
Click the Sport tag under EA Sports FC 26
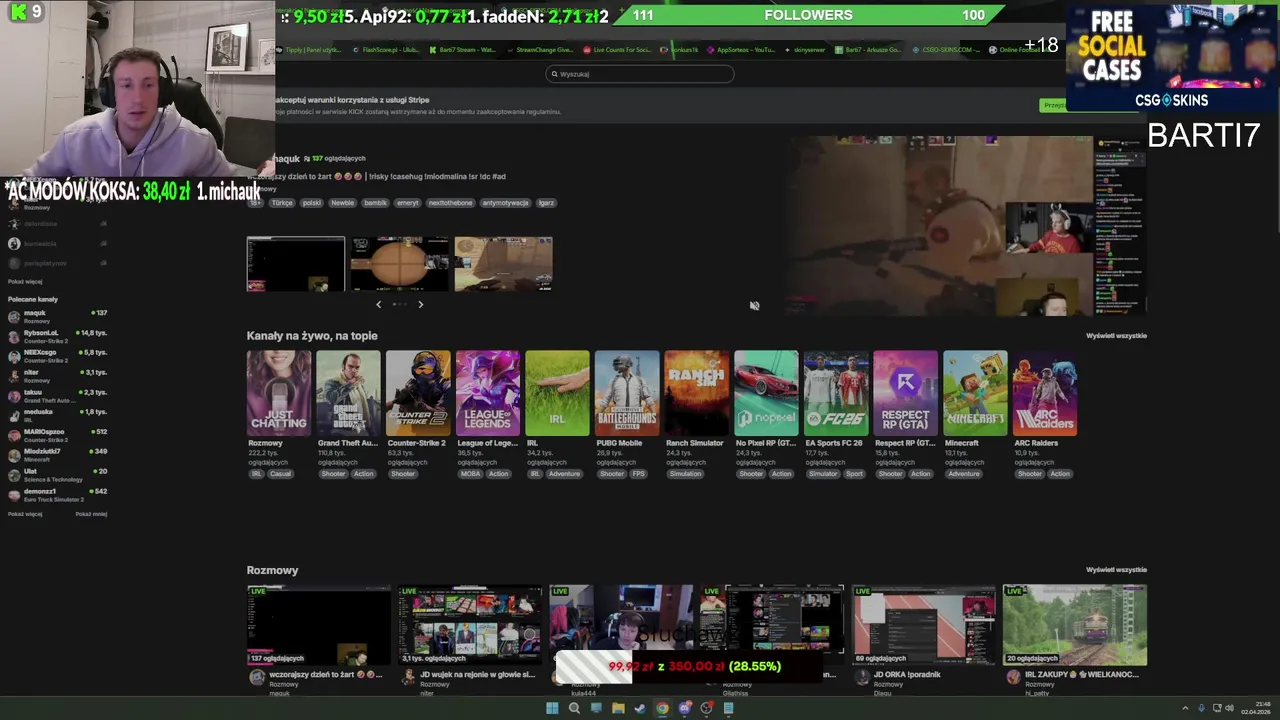tap(854, 474)
